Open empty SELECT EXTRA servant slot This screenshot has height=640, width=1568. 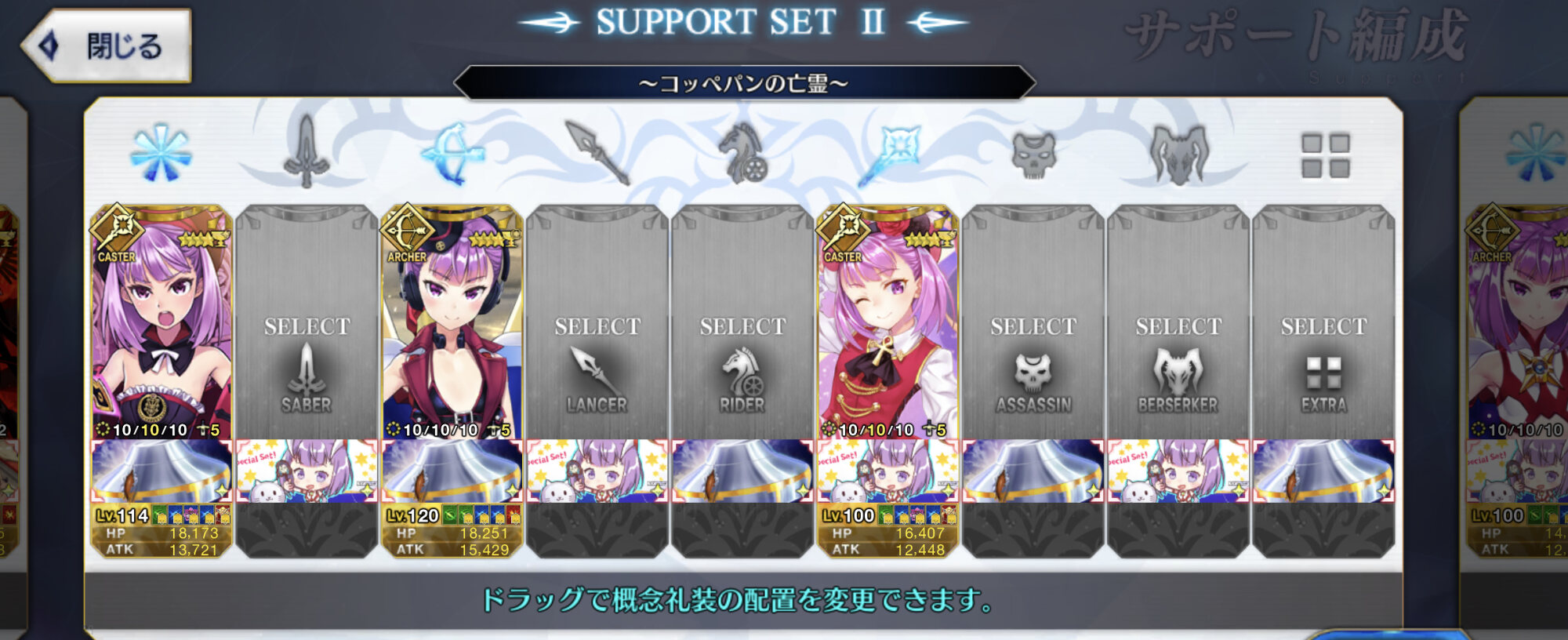click(1324, 323)
